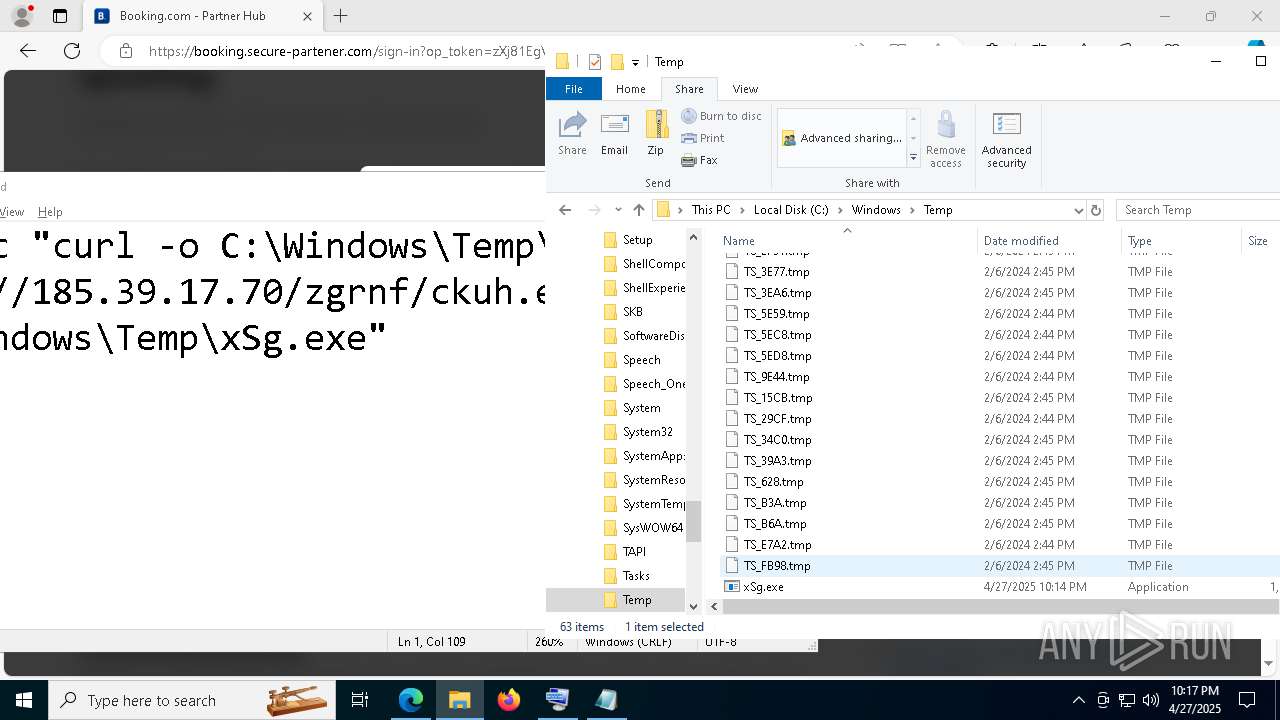Click the navigation pane scroll-up arrow
Viewport: 1280px width, 720px height.
pyautogui.click(x=693, y=237)
